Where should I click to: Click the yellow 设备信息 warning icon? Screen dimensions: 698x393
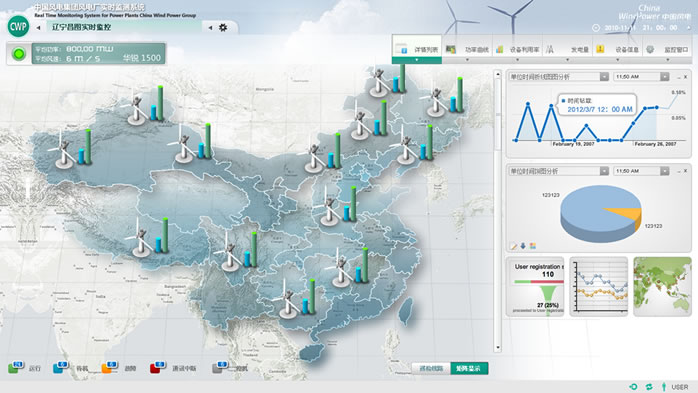(x=600, y=49)
